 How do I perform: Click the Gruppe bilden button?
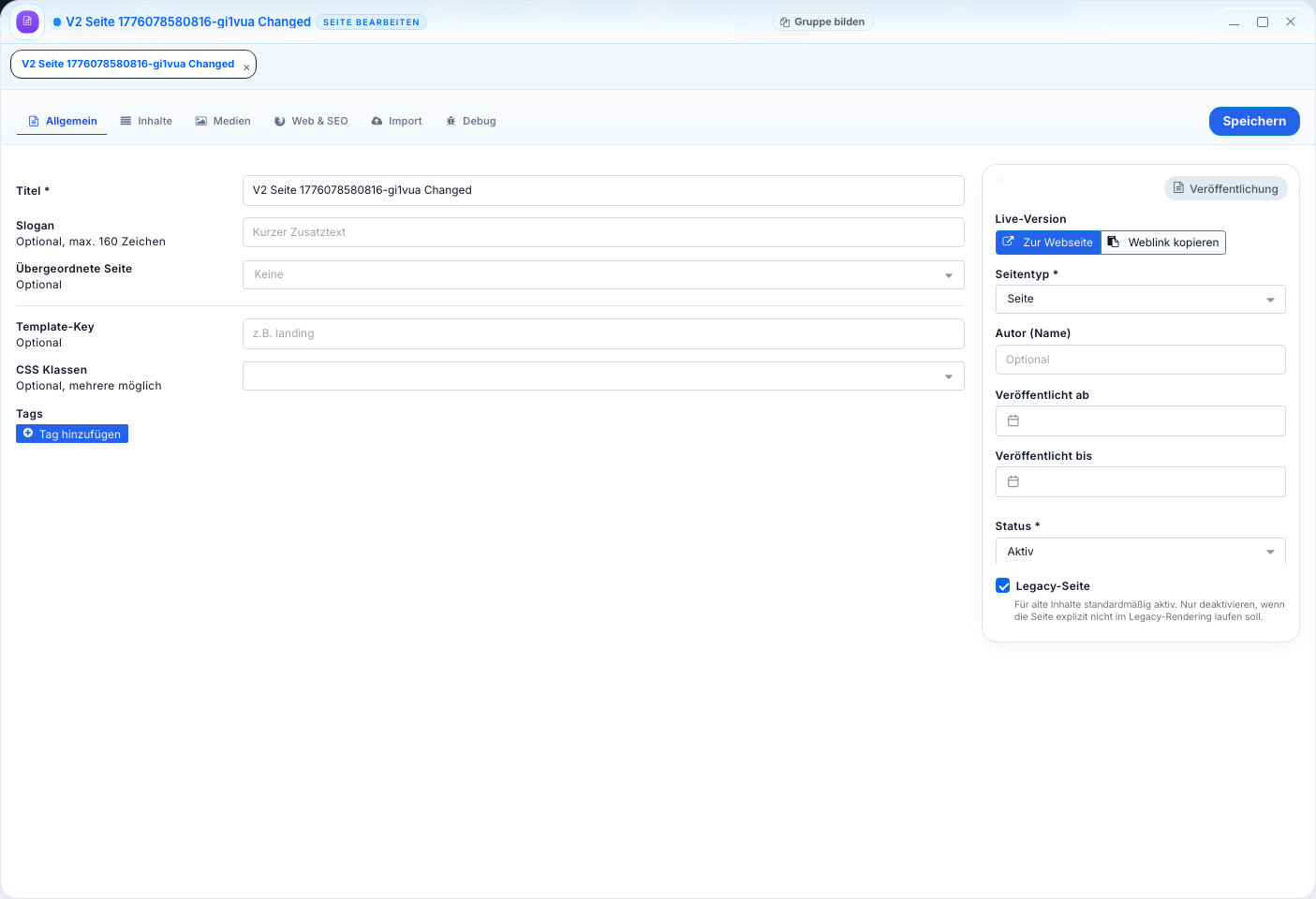click(x=822, y=22)
